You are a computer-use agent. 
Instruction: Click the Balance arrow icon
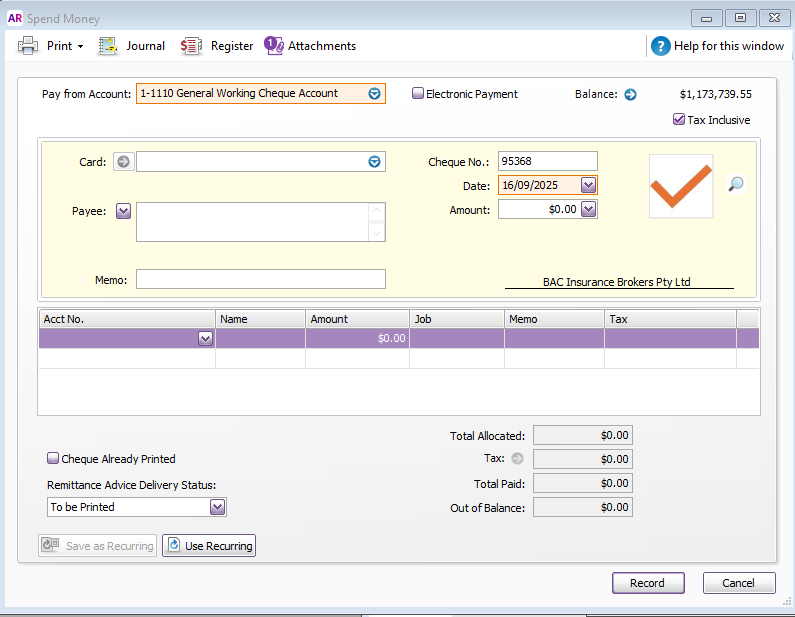point(630,95)
